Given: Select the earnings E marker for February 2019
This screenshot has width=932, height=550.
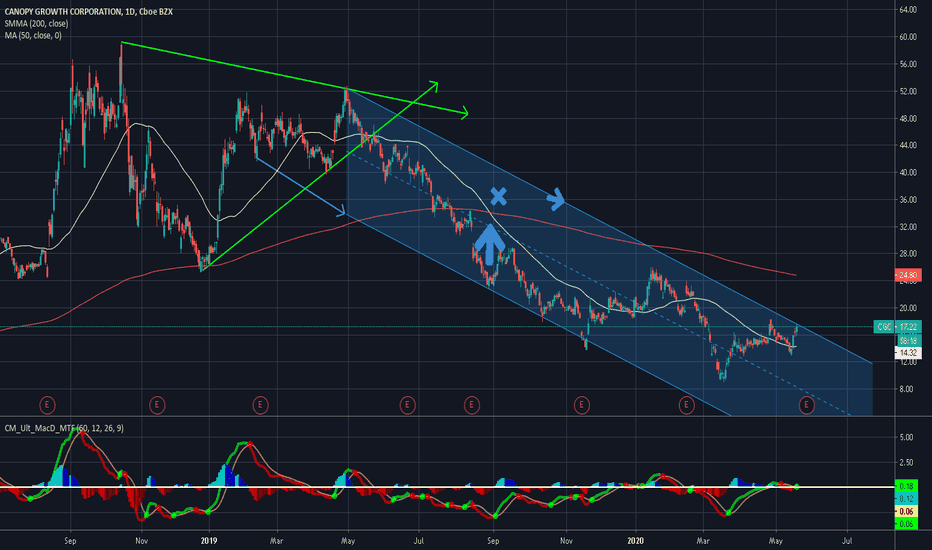Looking at the screenshot, I should tap(260, 406).
